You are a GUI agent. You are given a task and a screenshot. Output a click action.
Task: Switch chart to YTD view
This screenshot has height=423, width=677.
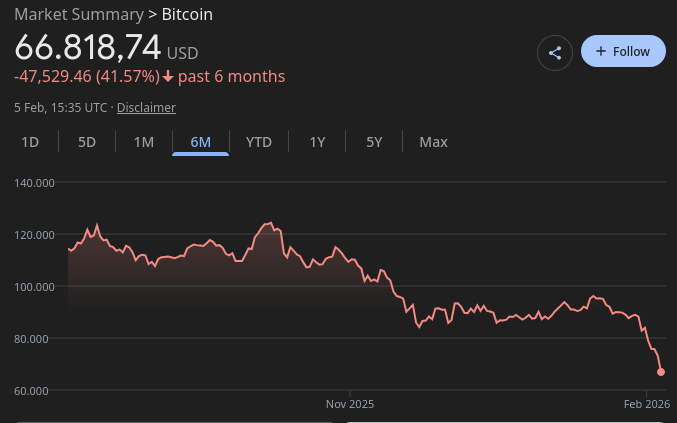[259, 142]
